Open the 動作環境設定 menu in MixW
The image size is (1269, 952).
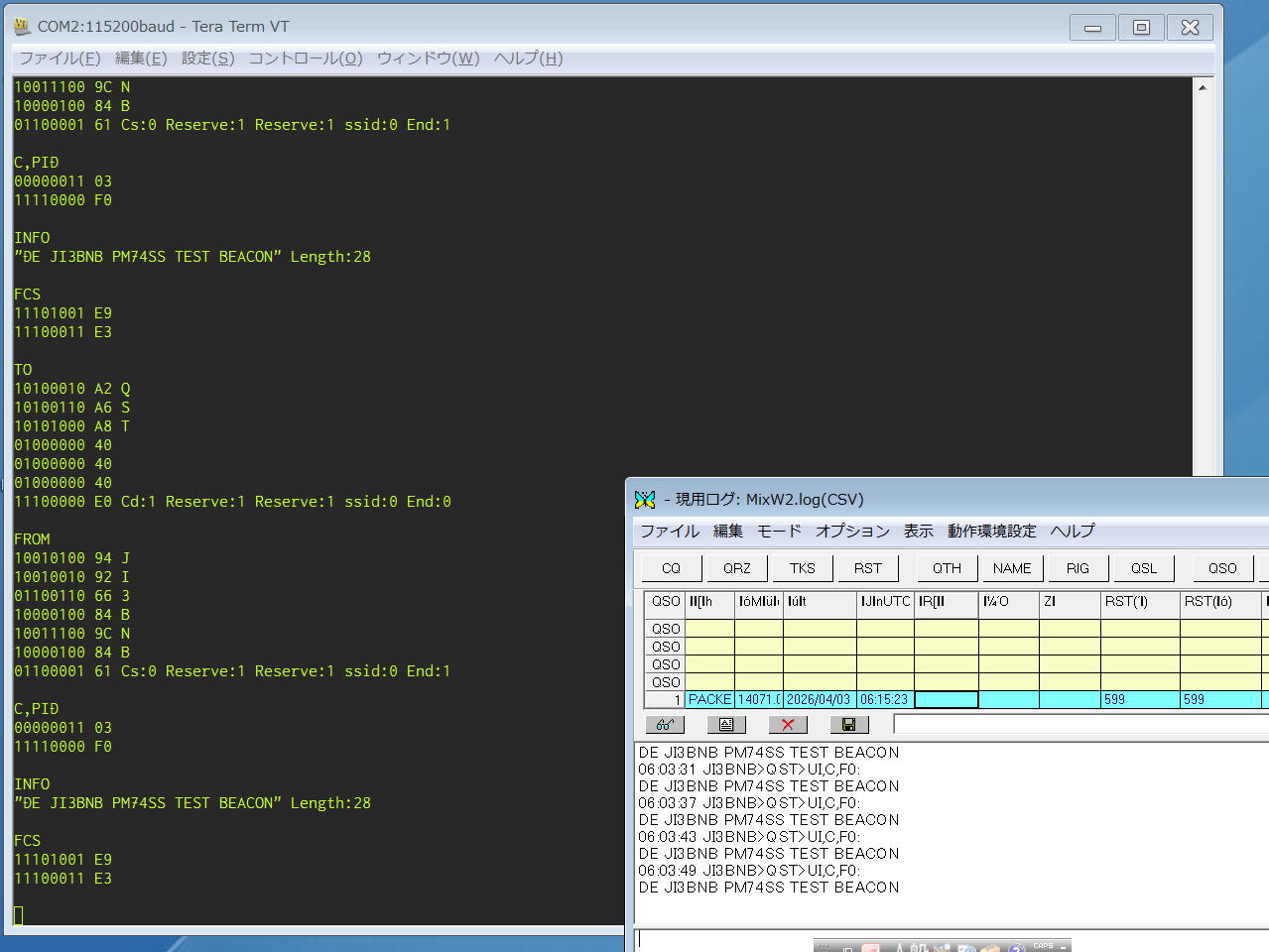pos(991,532)
